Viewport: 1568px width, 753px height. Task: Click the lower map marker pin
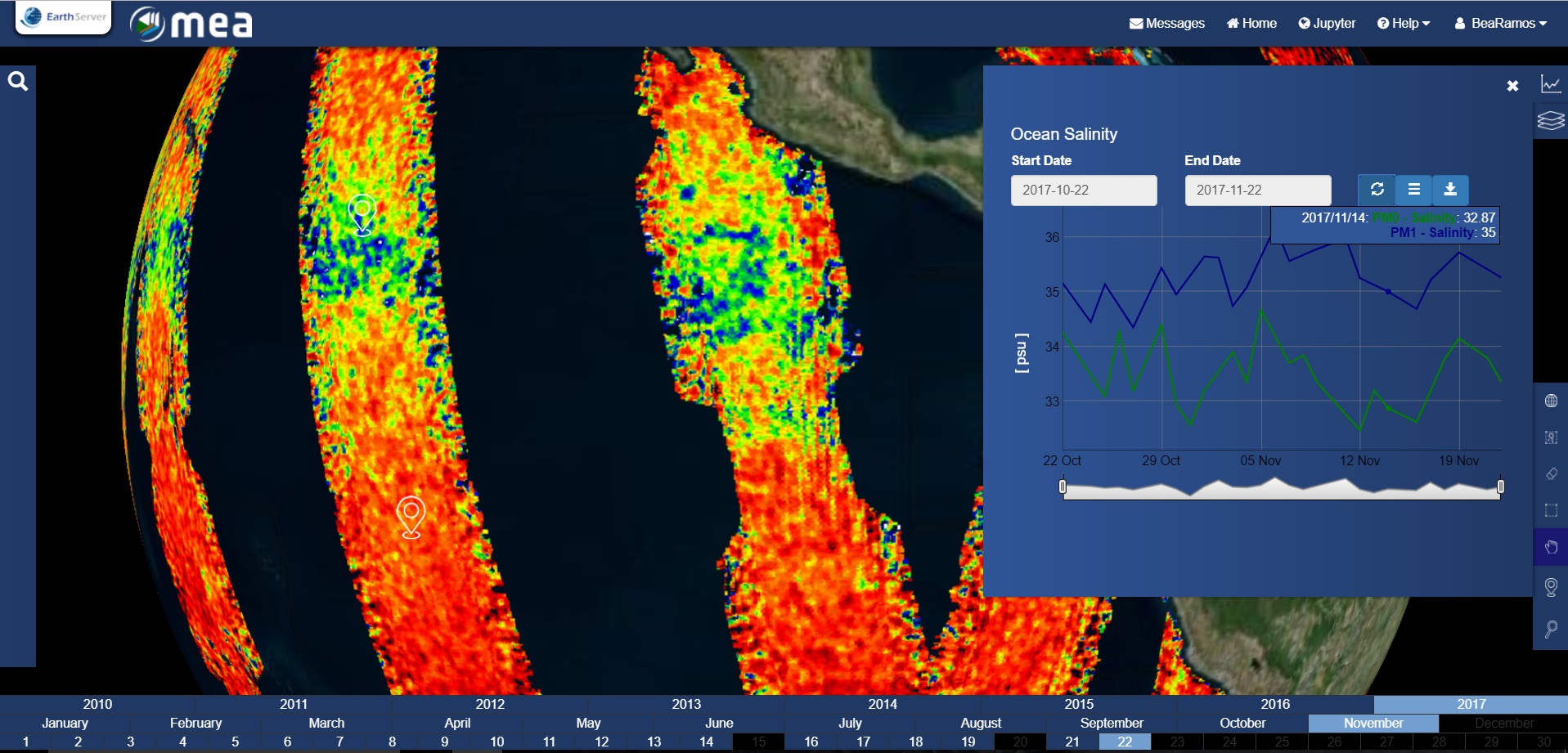coord(411,517)
